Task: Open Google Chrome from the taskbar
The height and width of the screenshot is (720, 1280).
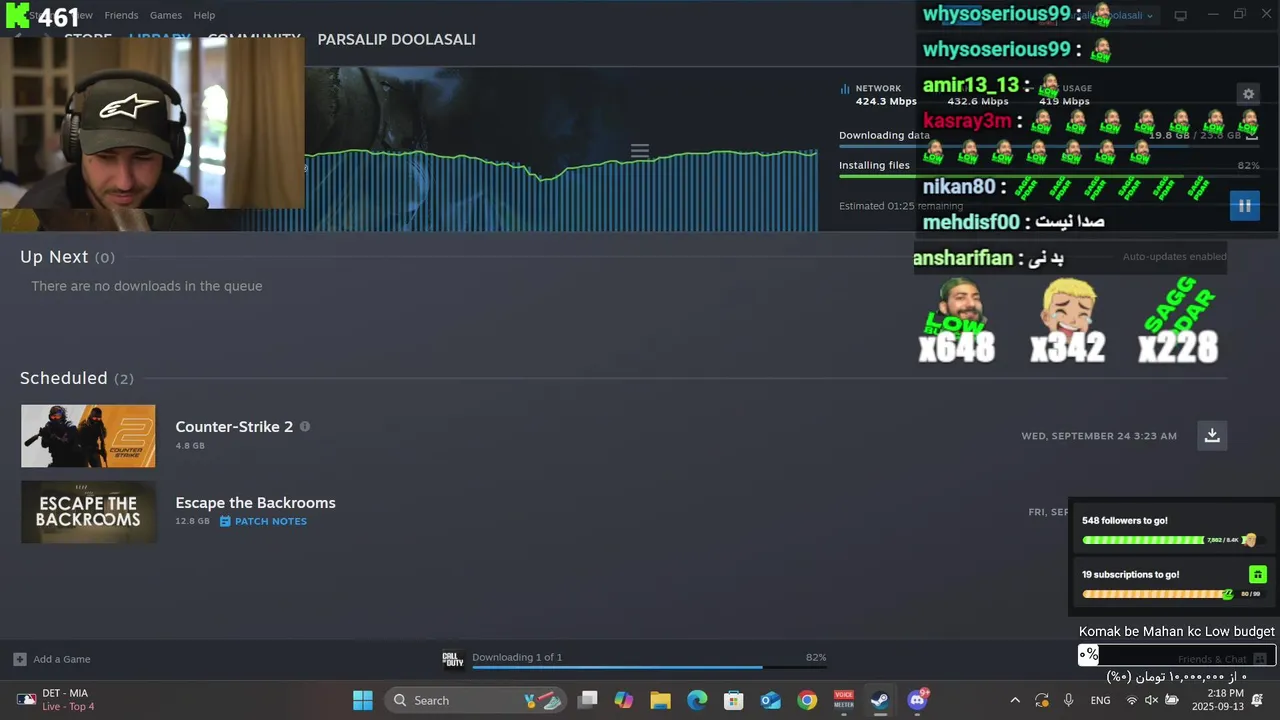Action: click(x=807, y=700)
